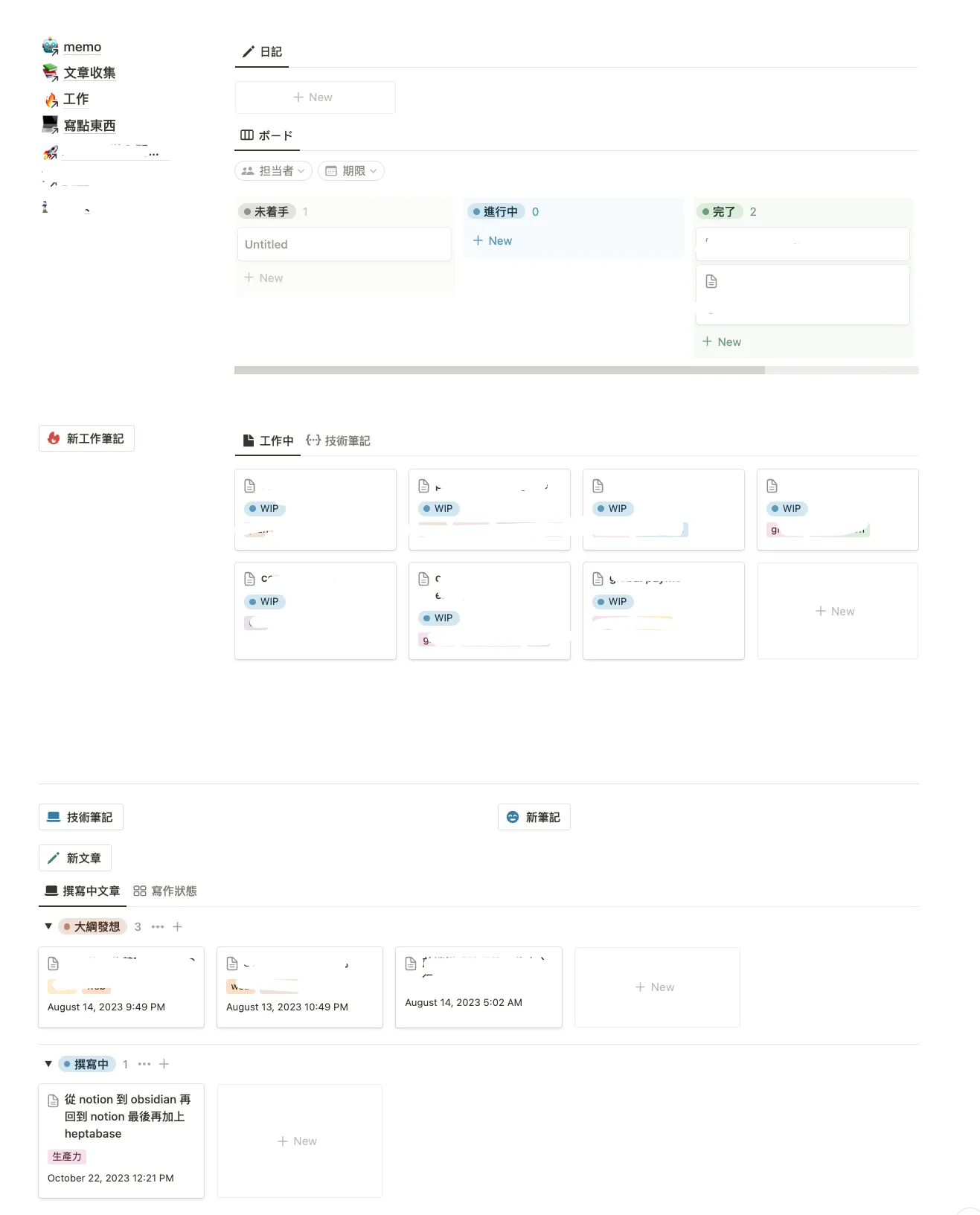The width and height of the screenshot is (980, 1215).
Task: Click the robot icon next to memo
Action: pos(50,46)
